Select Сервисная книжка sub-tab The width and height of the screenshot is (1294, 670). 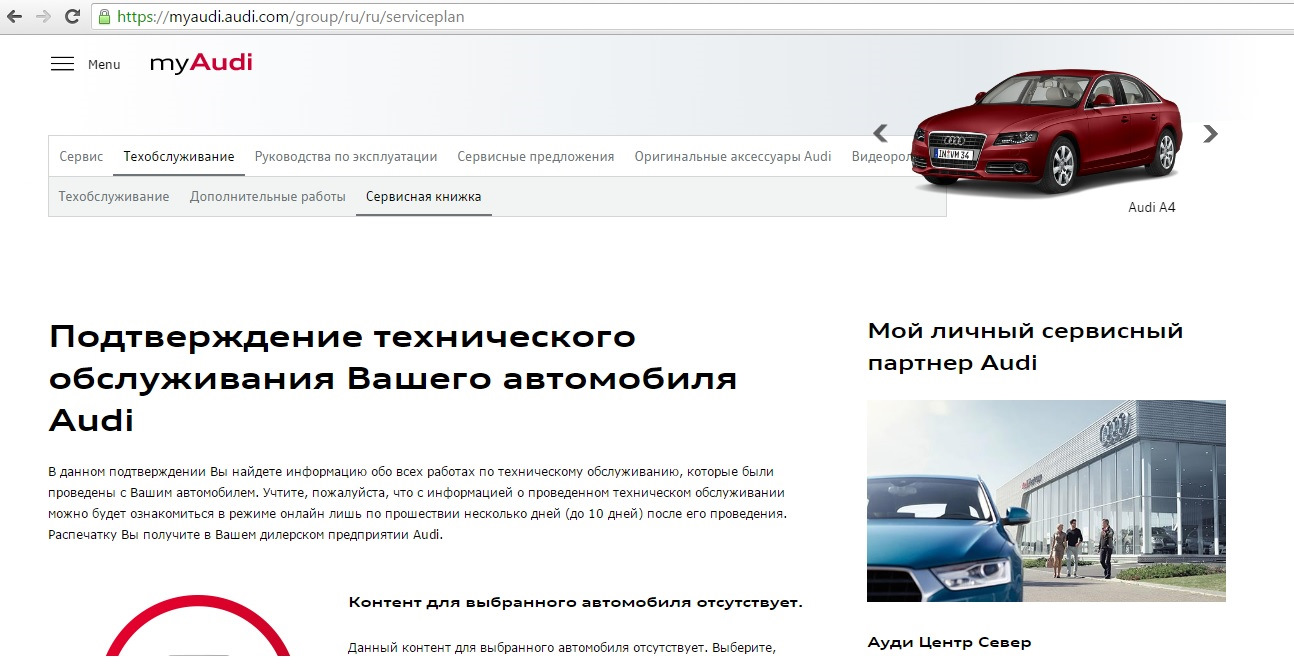coord(424,197)
